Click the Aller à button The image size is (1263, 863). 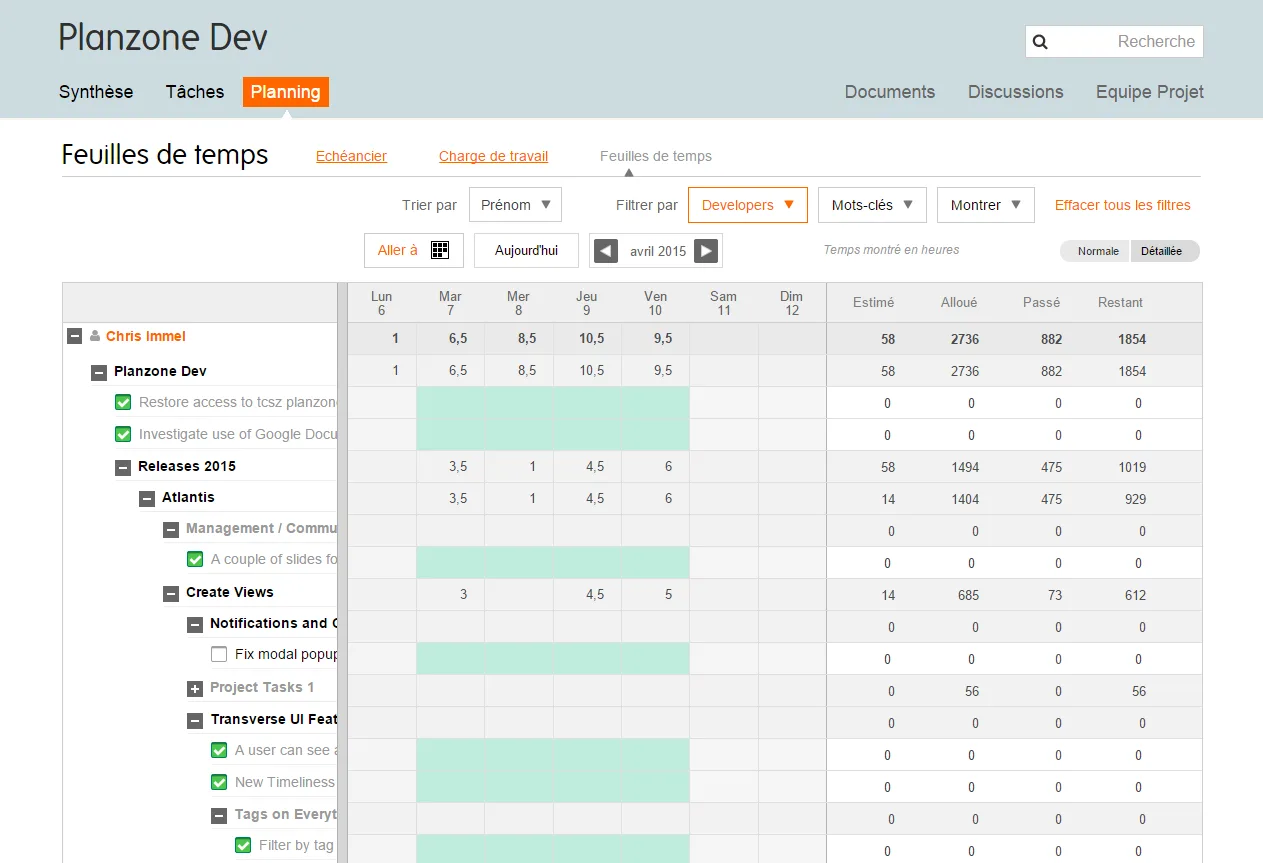tap(414, 250)
